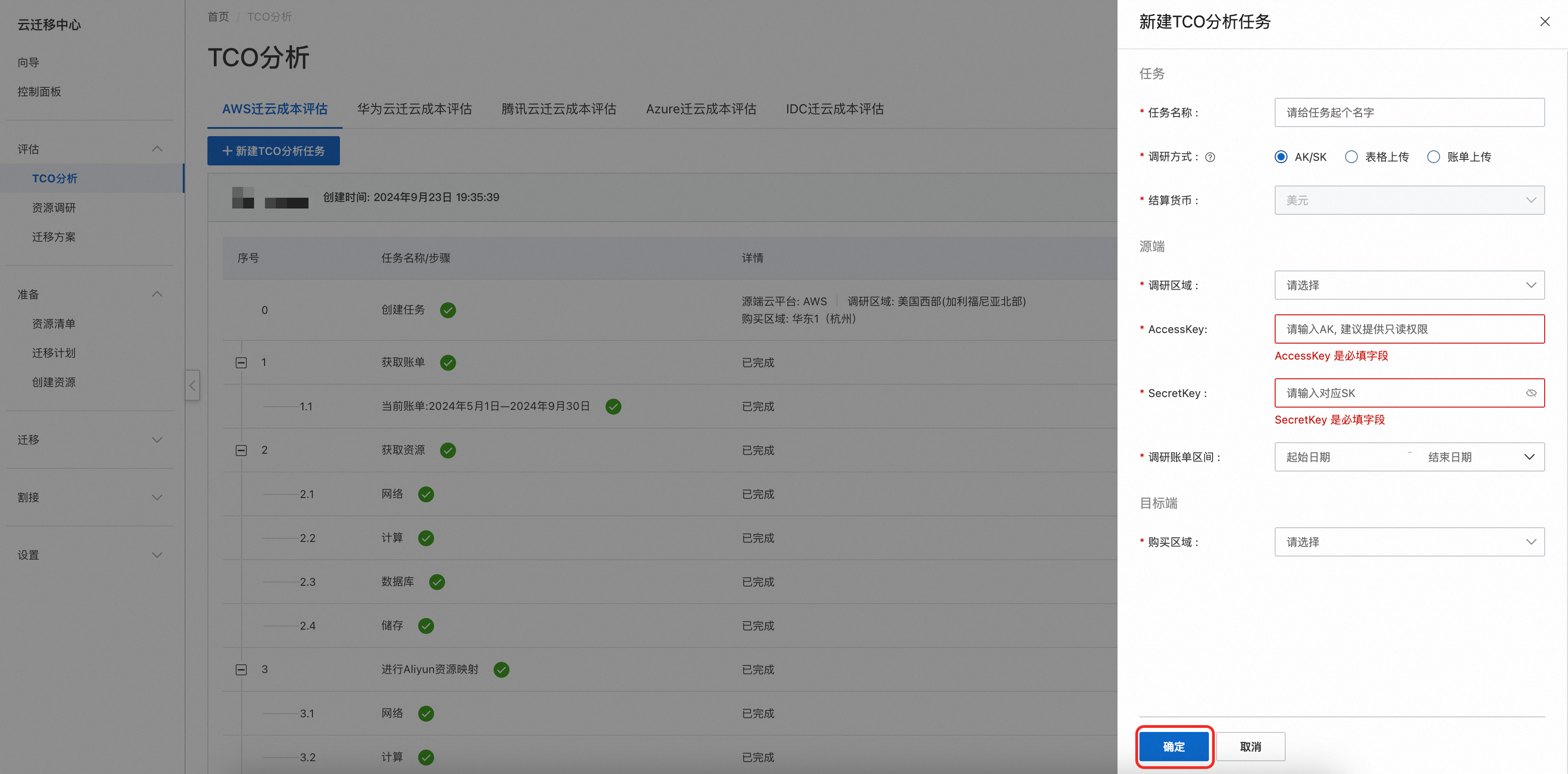The width and height of the screenshot is (1568, 774).
Task: Toggle SecretKey visibility eye icon
Action: (1531, 393)
